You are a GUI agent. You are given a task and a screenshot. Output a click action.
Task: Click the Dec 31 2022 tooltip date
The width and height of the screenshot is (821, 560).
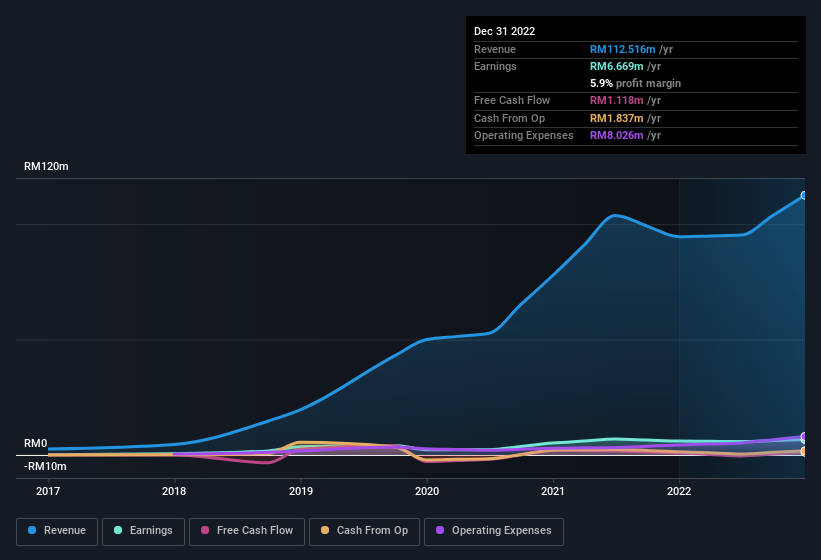pos(504,31)
